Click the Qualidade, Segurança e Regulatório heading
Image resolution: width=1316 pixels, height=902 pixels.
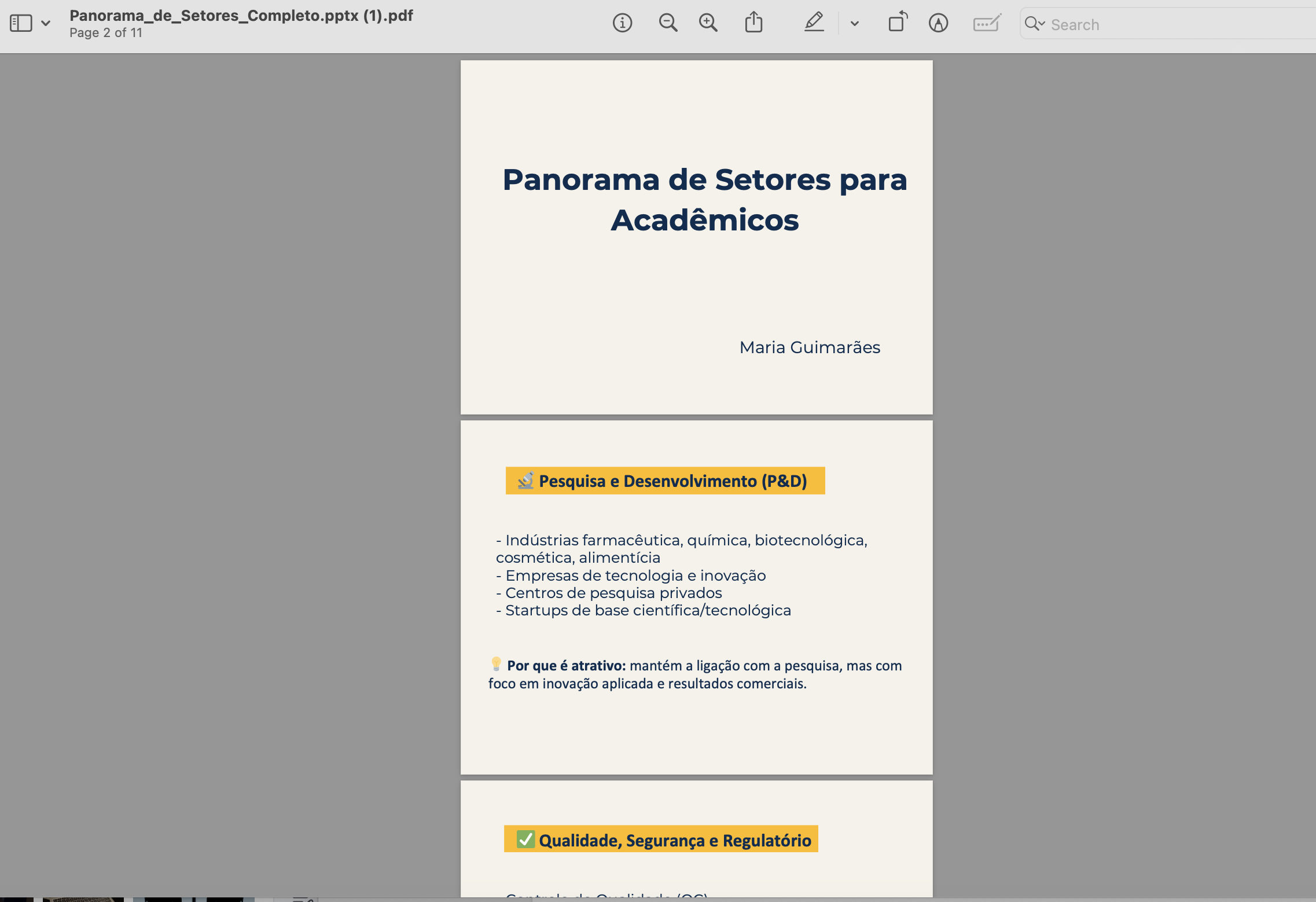(x=675, y=840)
